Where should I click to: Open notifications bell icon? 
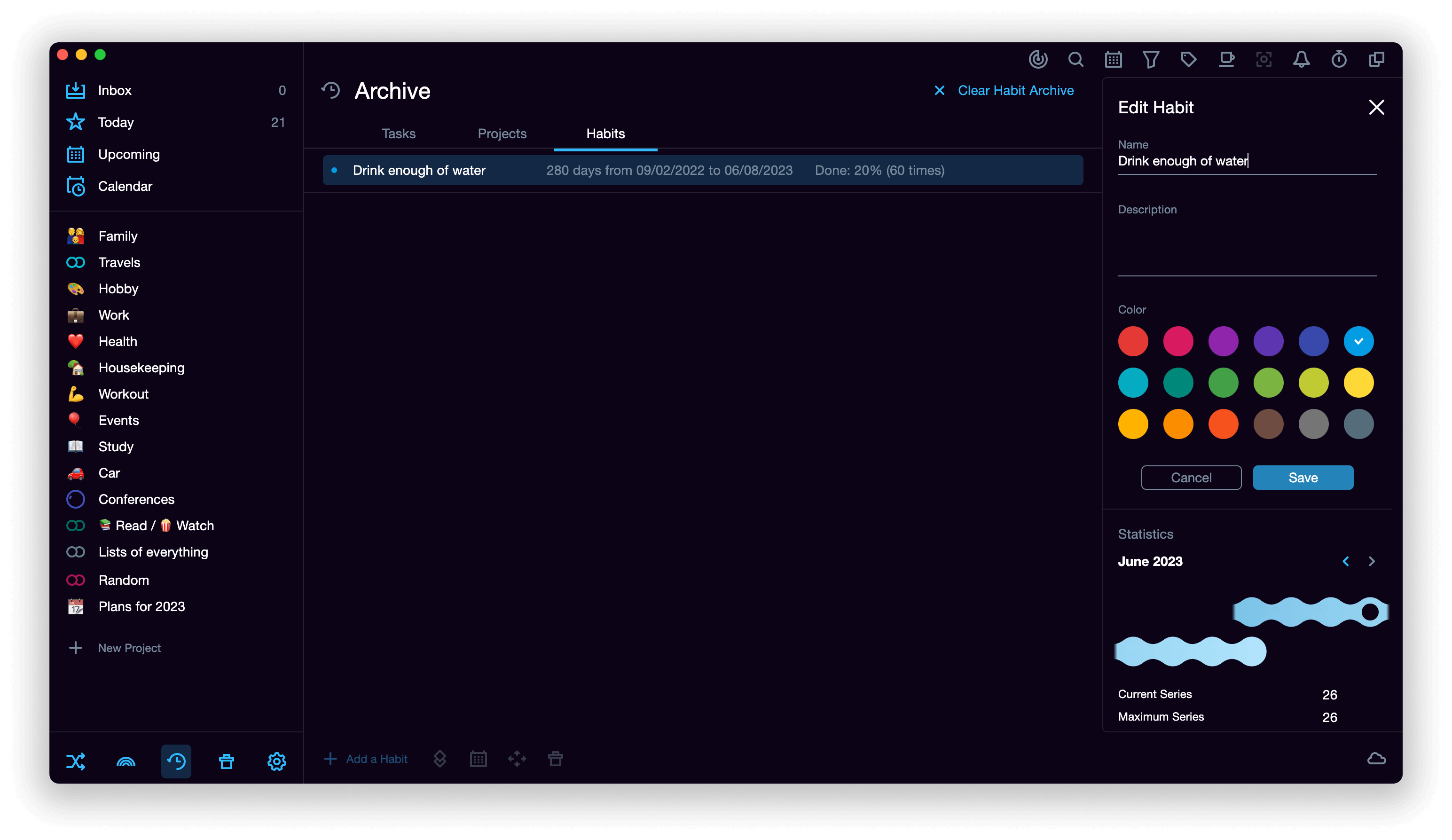tap(1301, 59)
